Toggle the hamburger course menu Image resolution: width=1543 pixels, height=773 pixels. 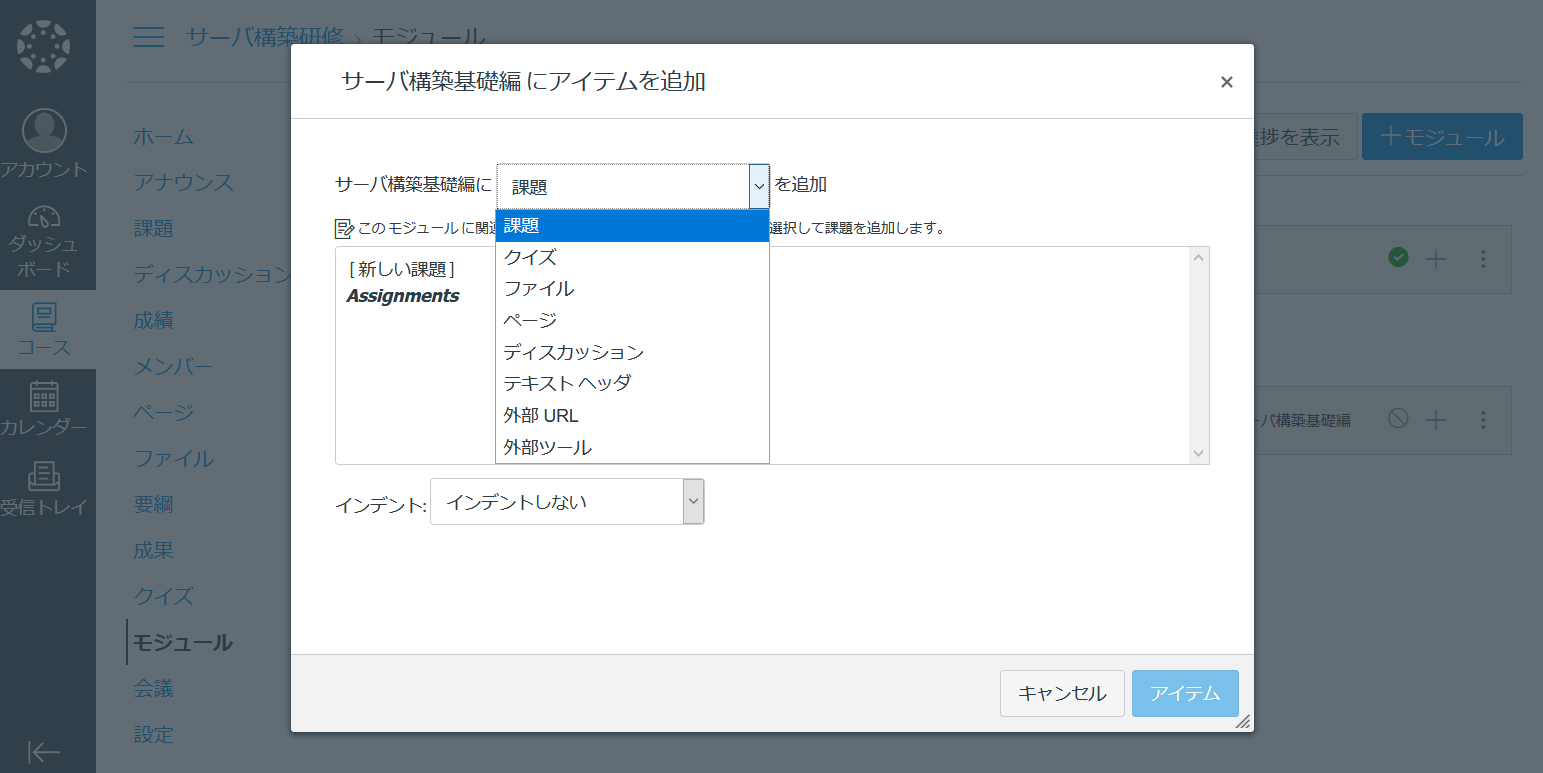point(149,37)
